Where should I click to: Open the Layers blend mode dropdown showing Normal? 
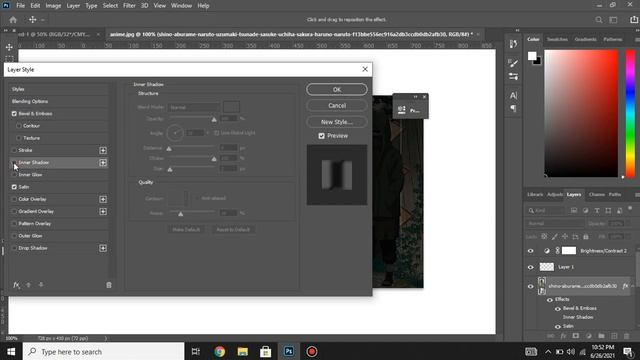555,224
